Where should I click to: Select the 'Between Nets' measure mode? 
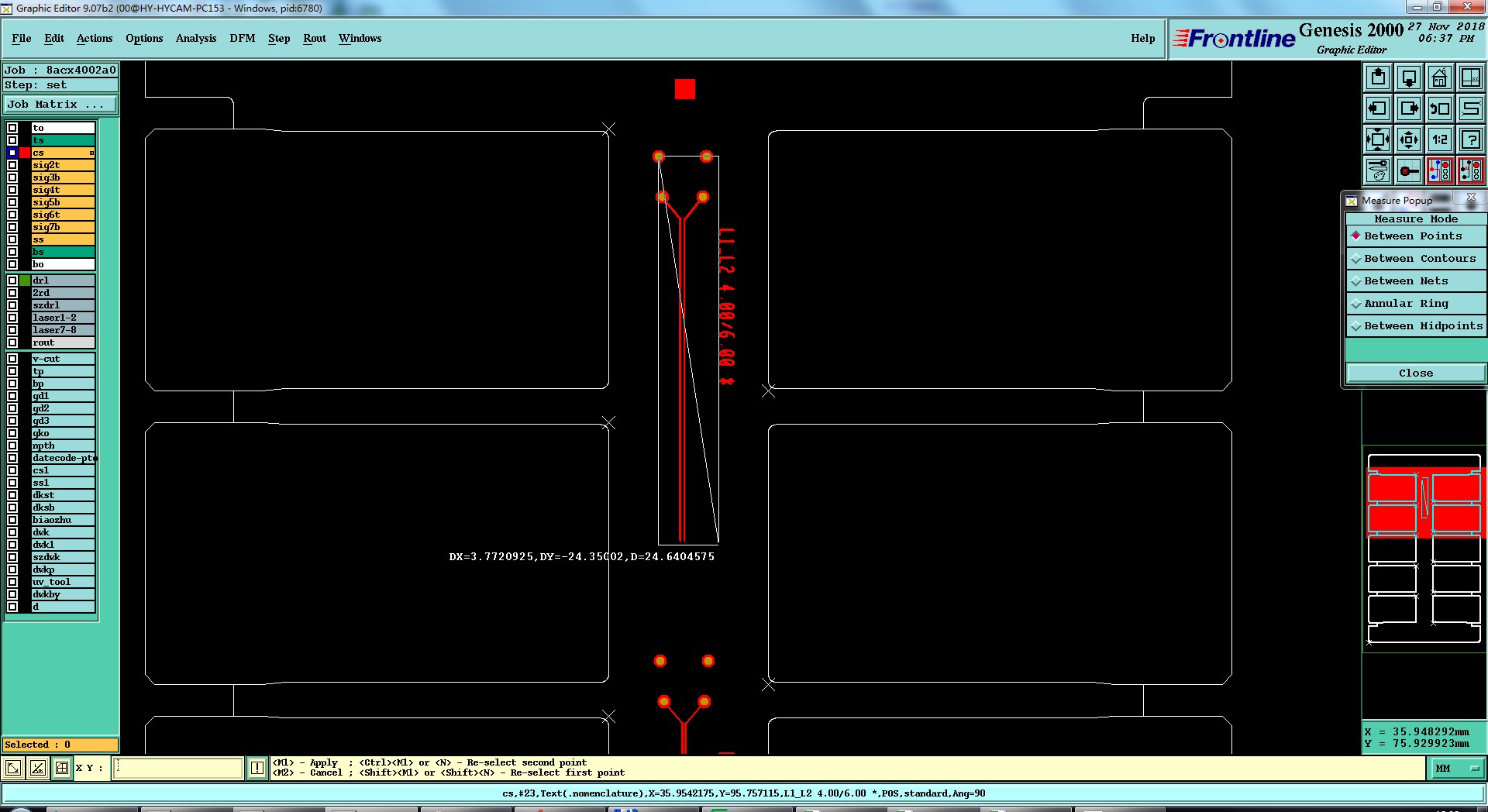(1415, 281)
